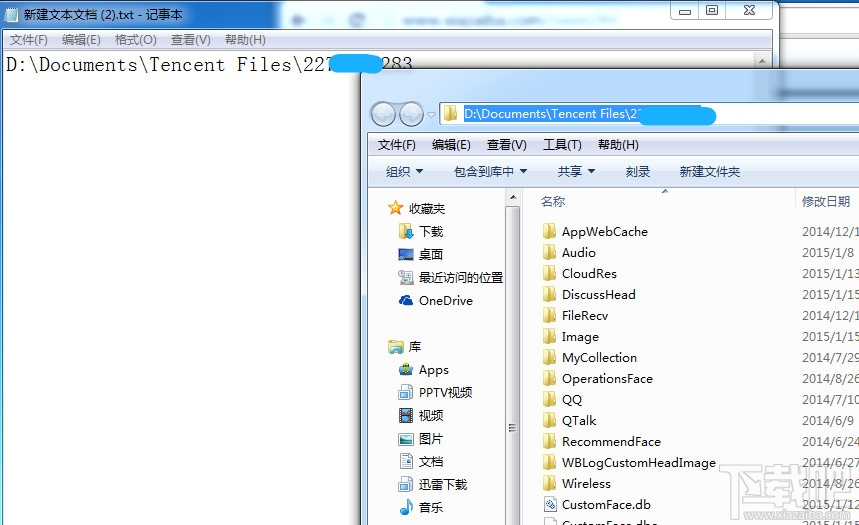Select the CloudRes folder
The height and width of the screenshot is (525, 859).
(589, 273)
